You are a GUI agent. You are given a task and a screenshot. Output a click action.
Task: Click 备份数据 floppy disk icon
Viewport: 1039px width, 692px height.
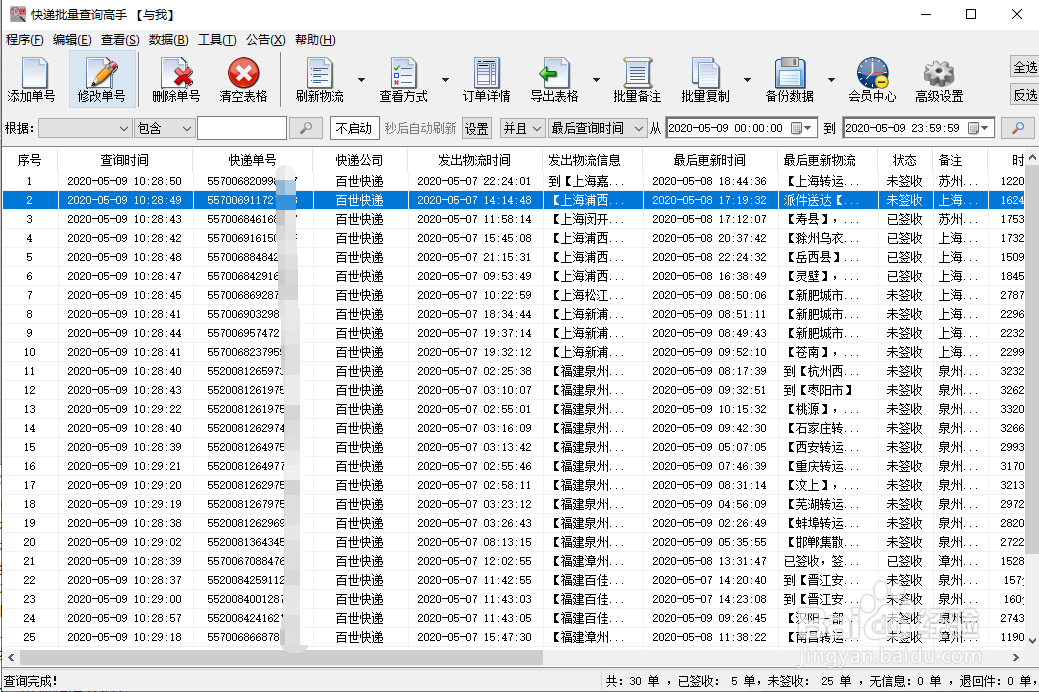click(789, 79)
